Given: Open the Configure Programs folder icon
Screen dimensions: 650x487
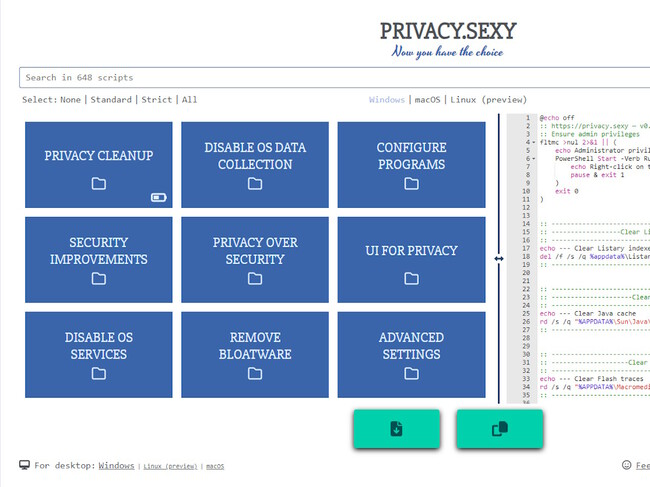Looking at the screenshot, I should click(x=411, y=184).
